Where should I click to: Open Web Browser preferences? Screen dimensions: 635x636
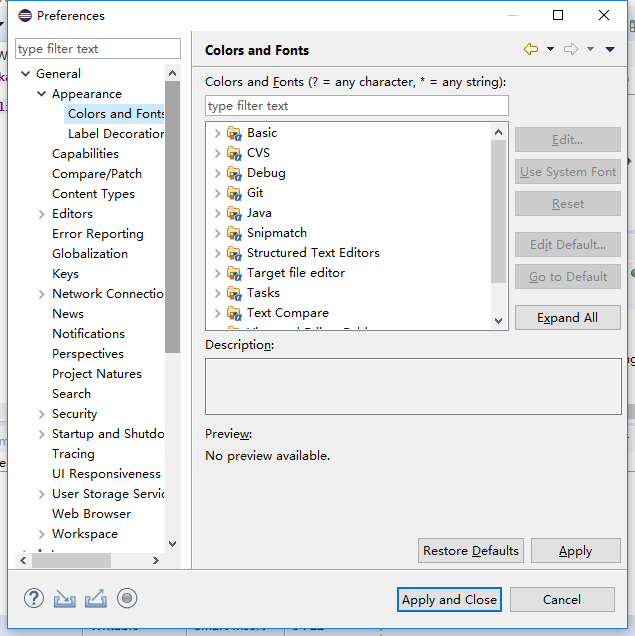(x=91, y=514)
